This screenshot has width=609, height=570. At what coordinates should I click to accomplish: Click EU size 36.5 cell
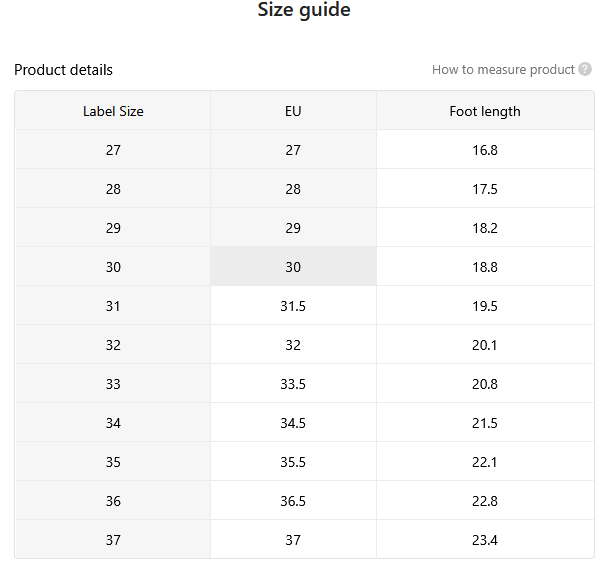pyautogui.click(x=293, y=500)
